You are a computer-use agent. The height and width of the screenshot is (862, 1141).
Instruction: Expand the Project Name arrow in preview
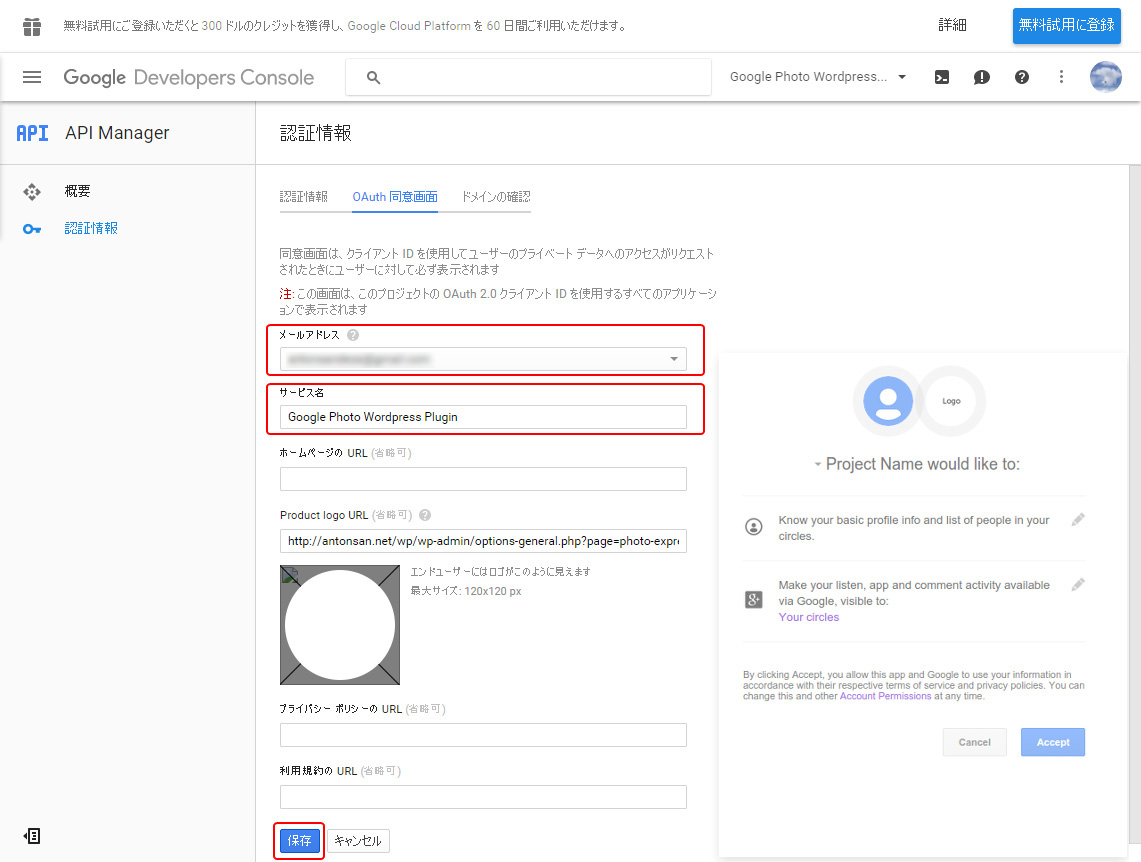pyautogui.click(x=818, y=464)
